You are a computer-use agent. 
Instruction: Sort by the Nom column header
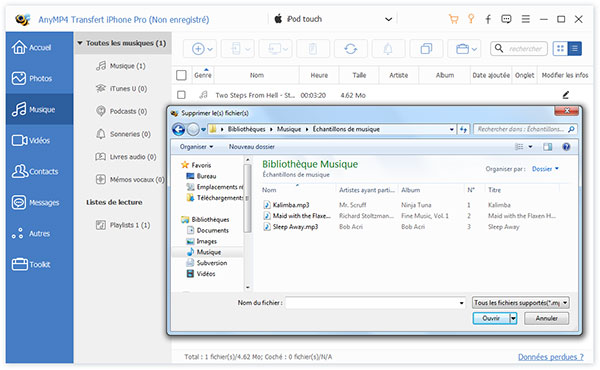coord(257,75)
